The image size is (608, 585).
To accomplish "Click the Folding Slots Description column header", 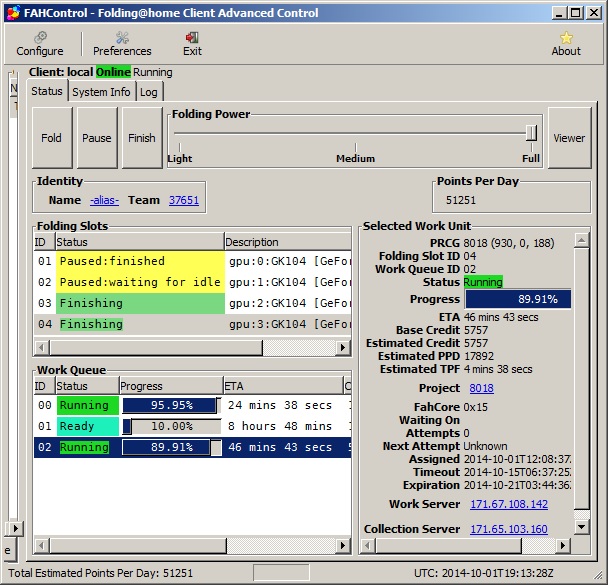I will click(x=288, y=242).
